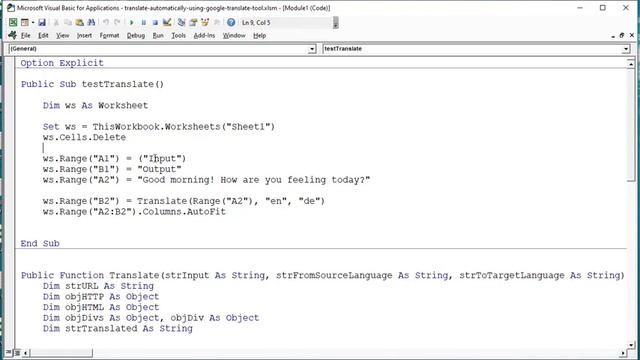Open the Window menu

[234, 36]
